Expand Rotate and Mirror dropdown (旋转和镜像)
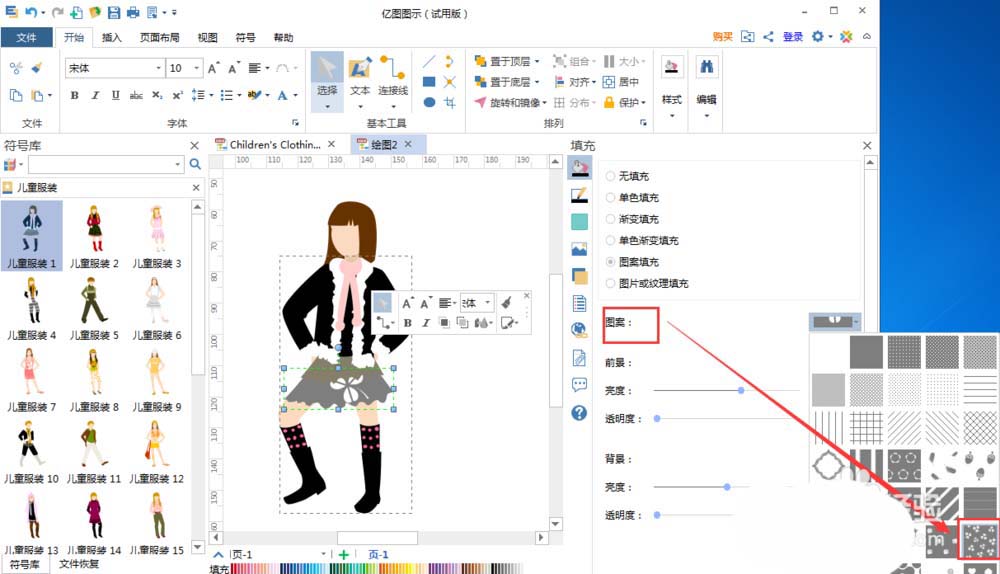 [x=545, y=102]
